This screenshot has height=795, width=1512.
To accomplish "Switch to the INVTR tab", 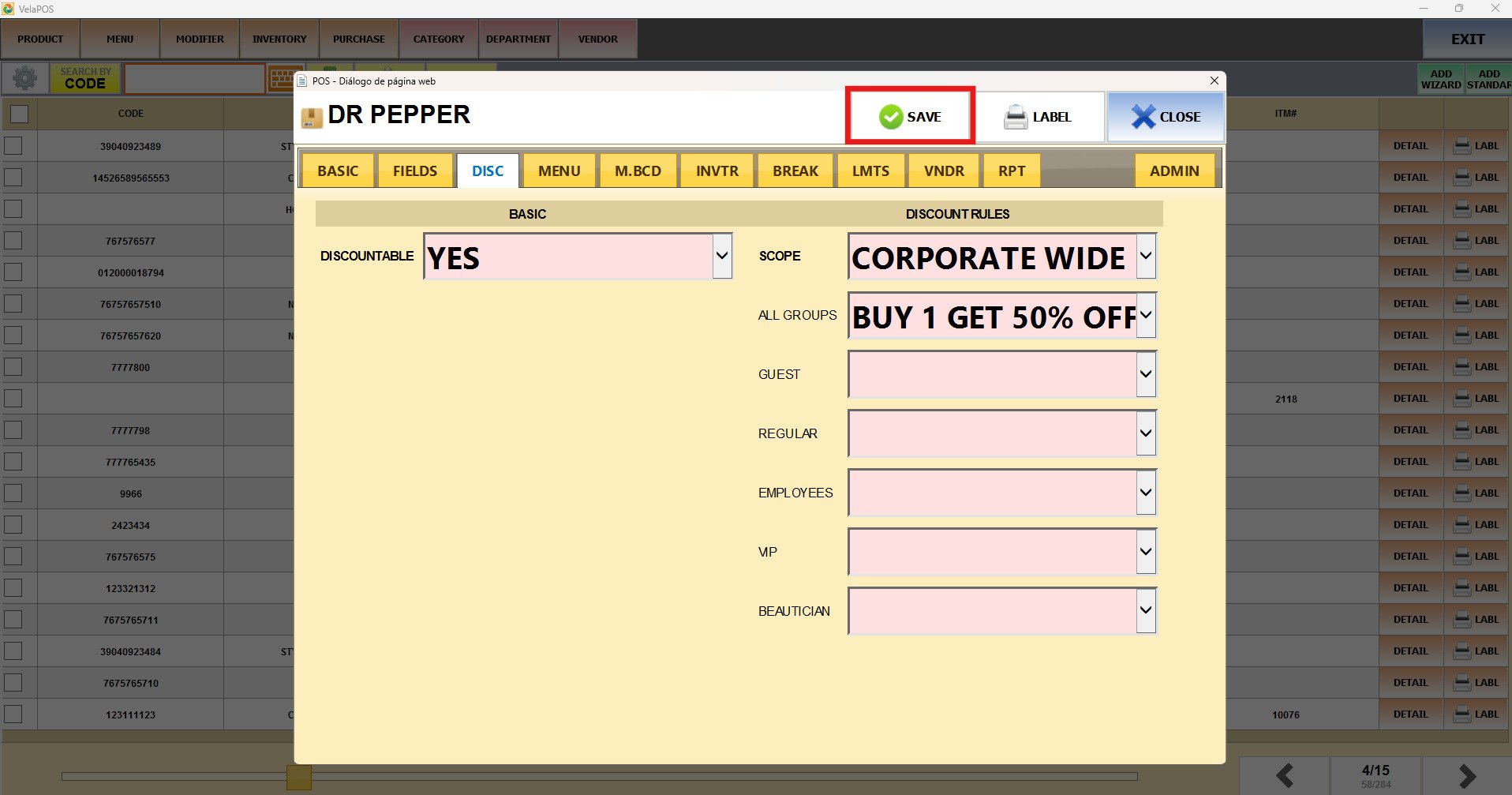I will click(x=717, y=171).
